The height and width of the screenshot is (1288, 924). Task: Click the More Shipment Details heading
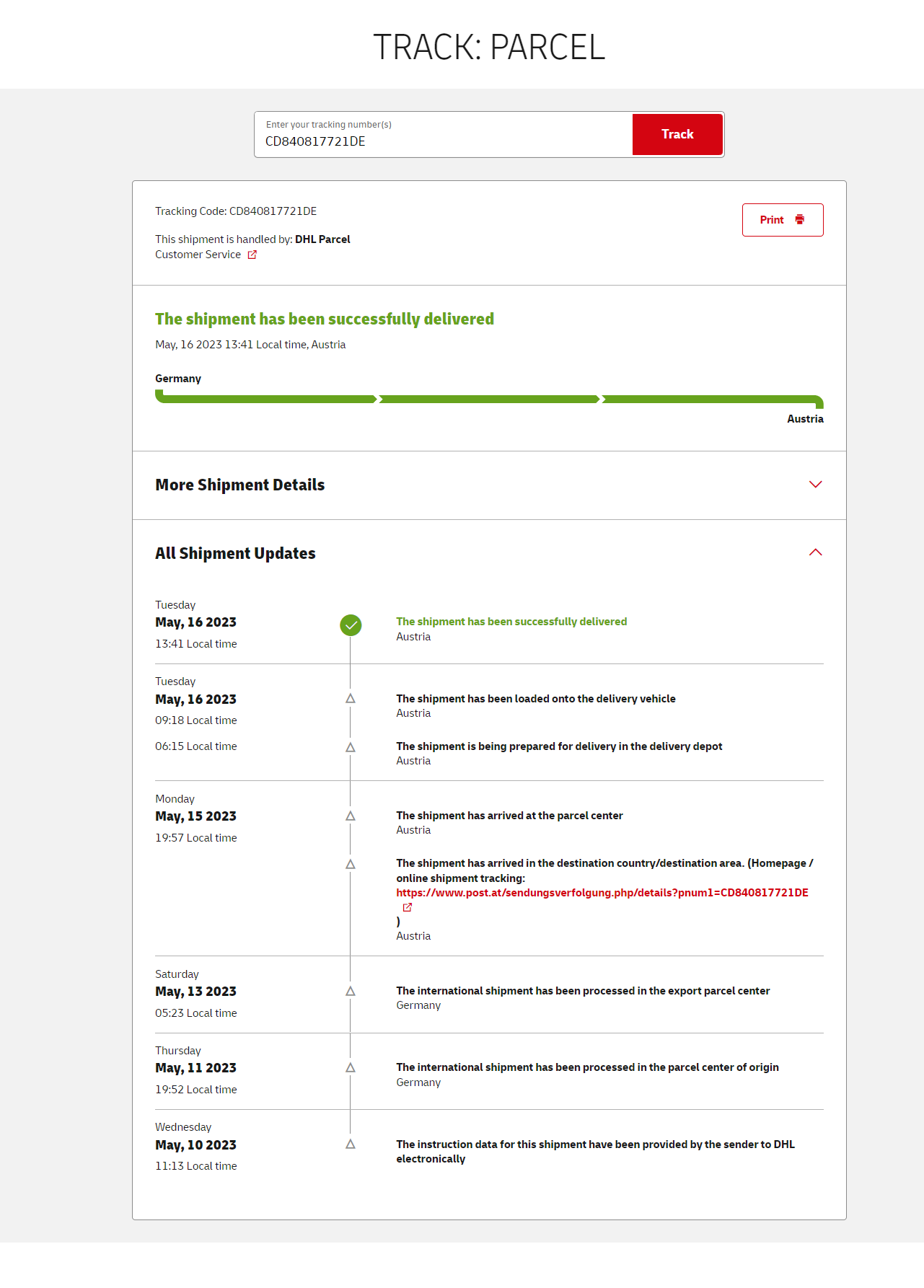tap(240, 485)
